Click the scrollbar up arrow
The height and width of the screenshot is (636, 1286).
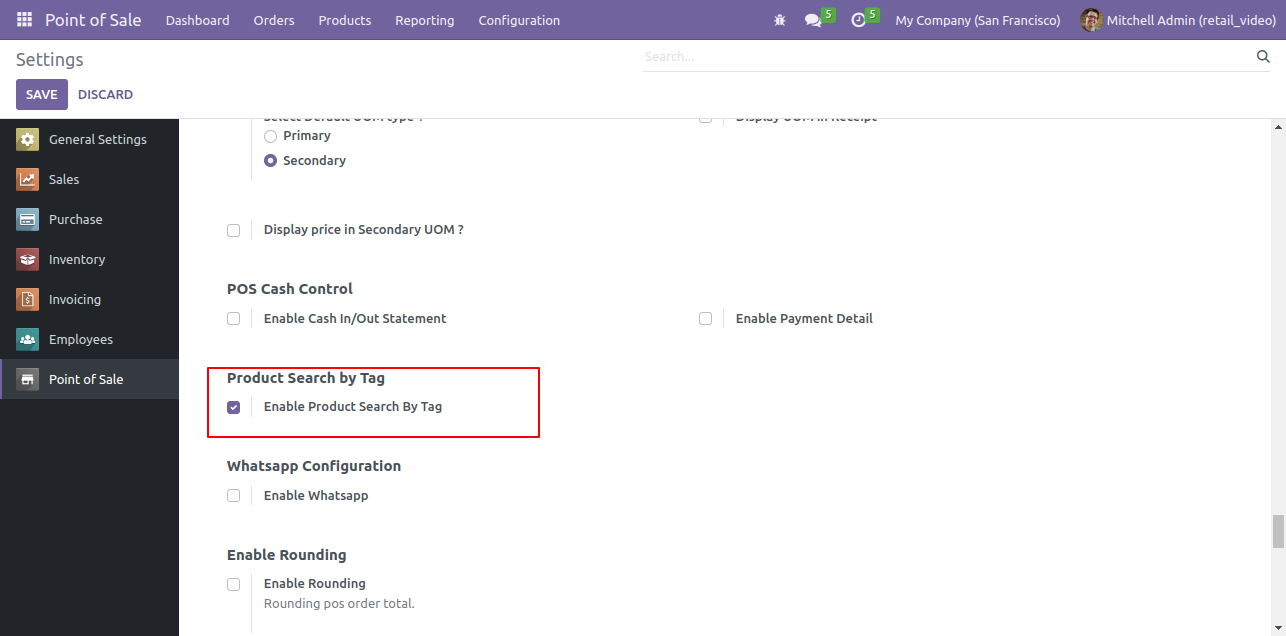pyautogui.click(x=1278, y=127)
